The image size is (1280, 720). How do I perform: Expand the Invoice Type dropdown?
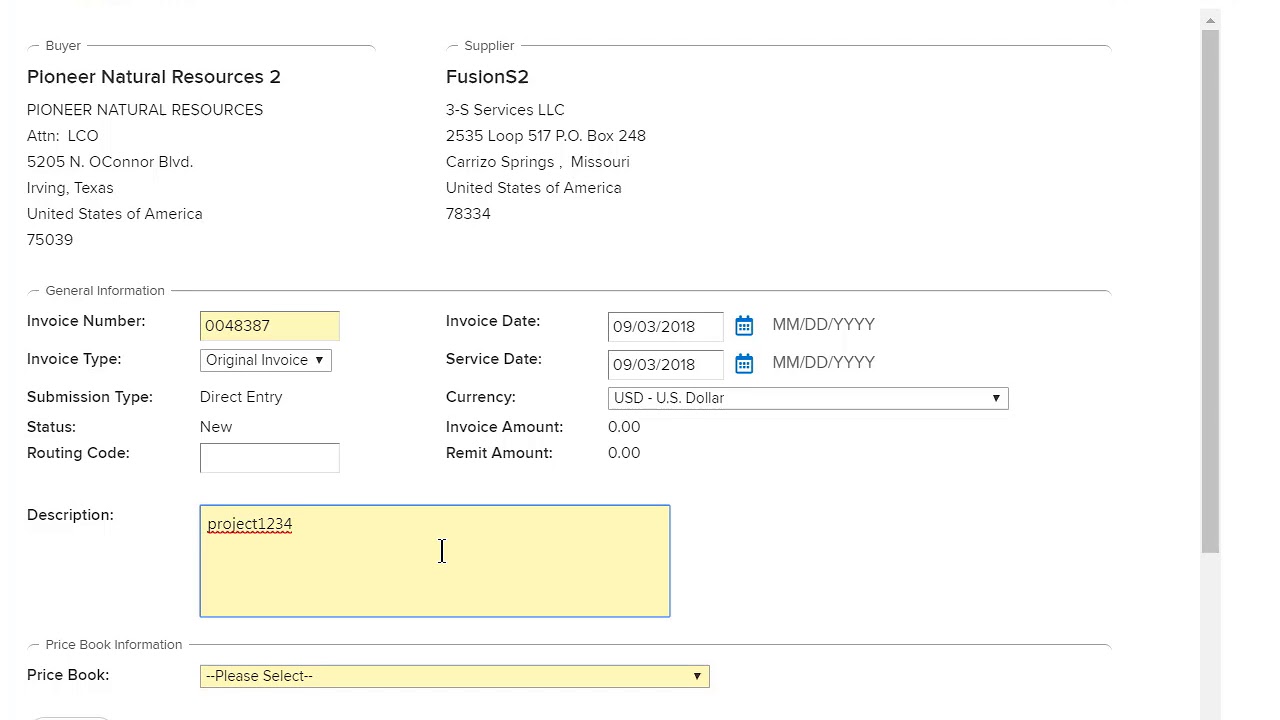point(265,360)
